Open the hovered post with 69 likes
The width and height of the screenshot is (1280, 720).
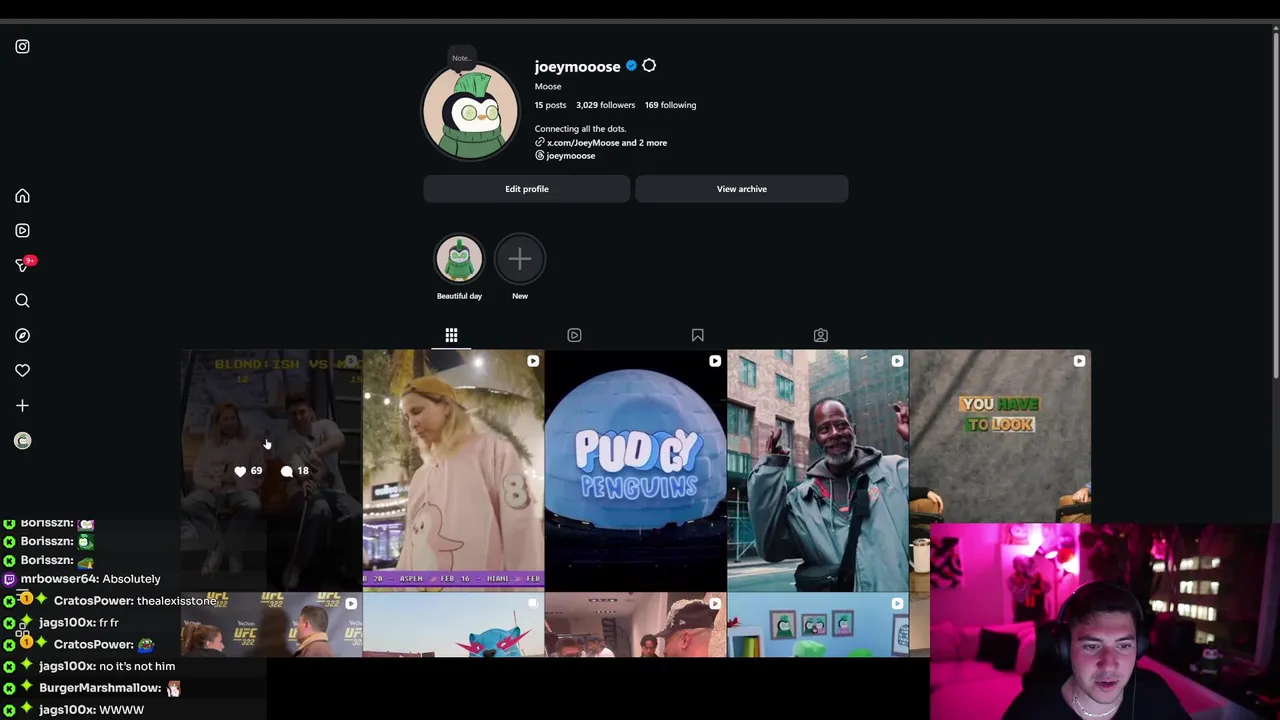[271, 470]
